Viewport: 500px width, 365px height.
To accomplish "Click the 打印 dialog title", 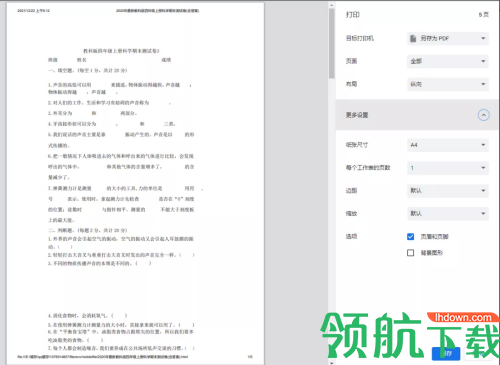I will coord(353,15).
